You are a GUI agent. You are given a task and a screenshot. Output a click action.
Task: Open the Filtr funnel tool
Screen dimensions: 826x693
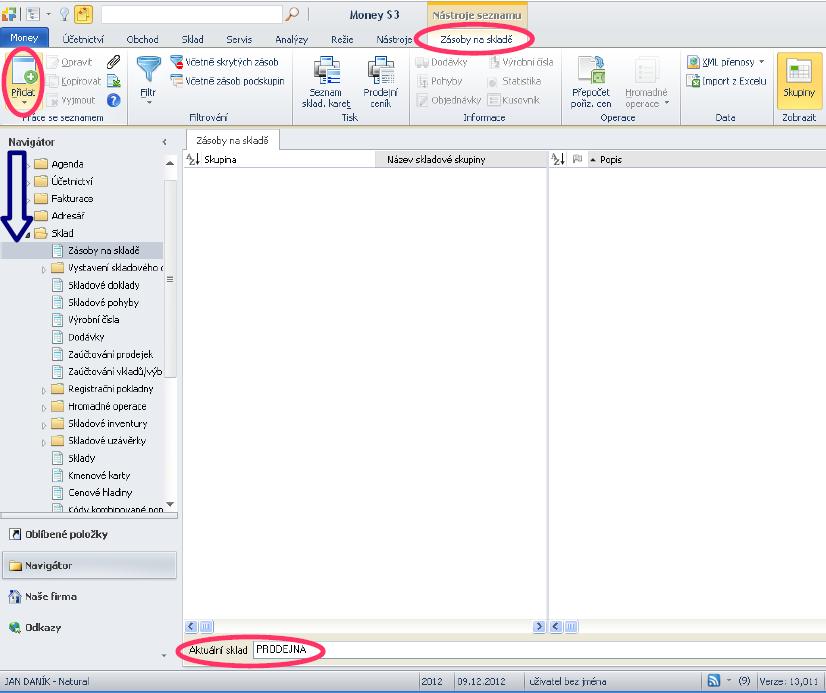click(148, 79)
